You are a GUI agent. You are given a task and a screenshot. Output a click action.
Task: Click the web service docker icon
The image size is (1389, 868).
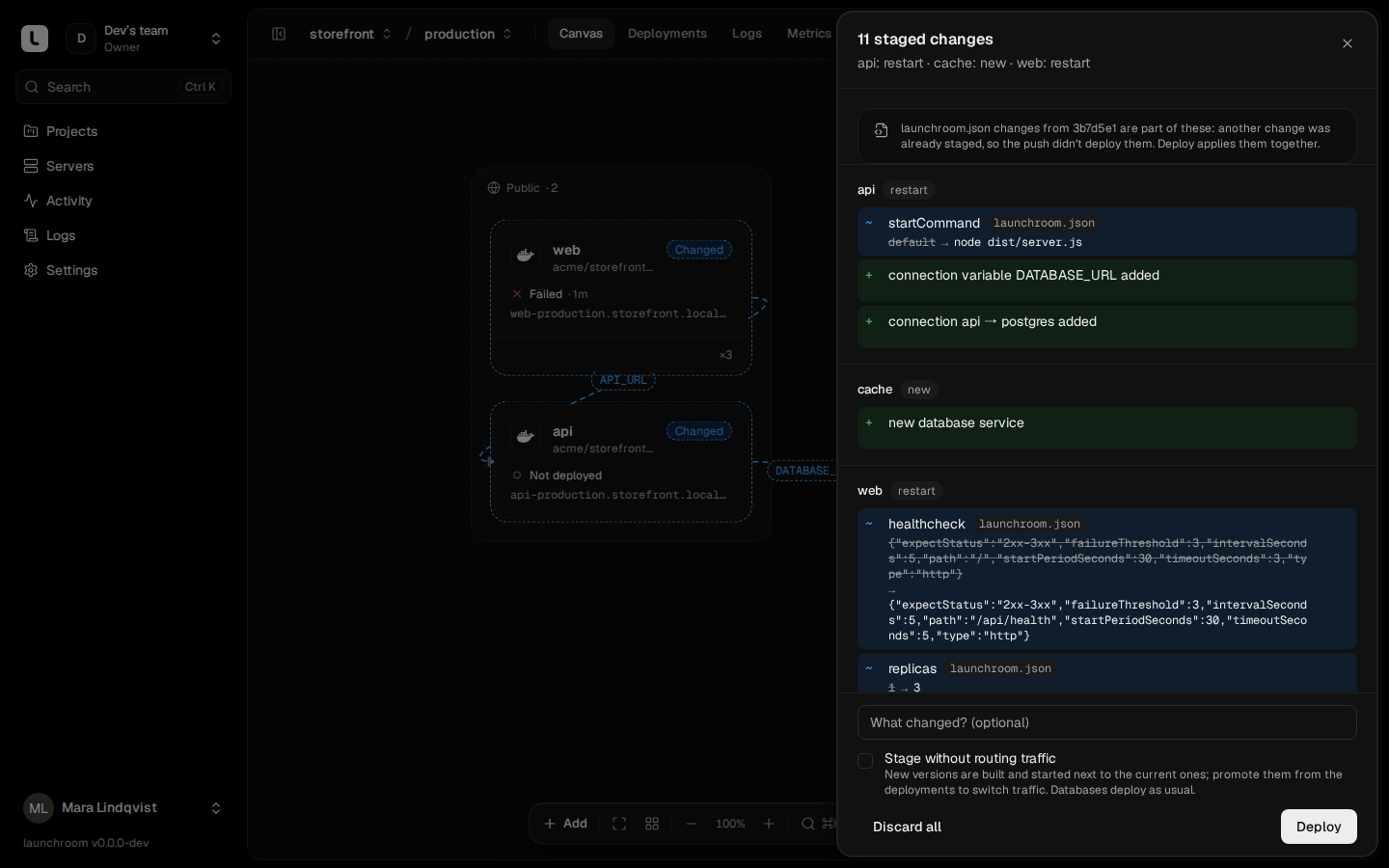526,256
